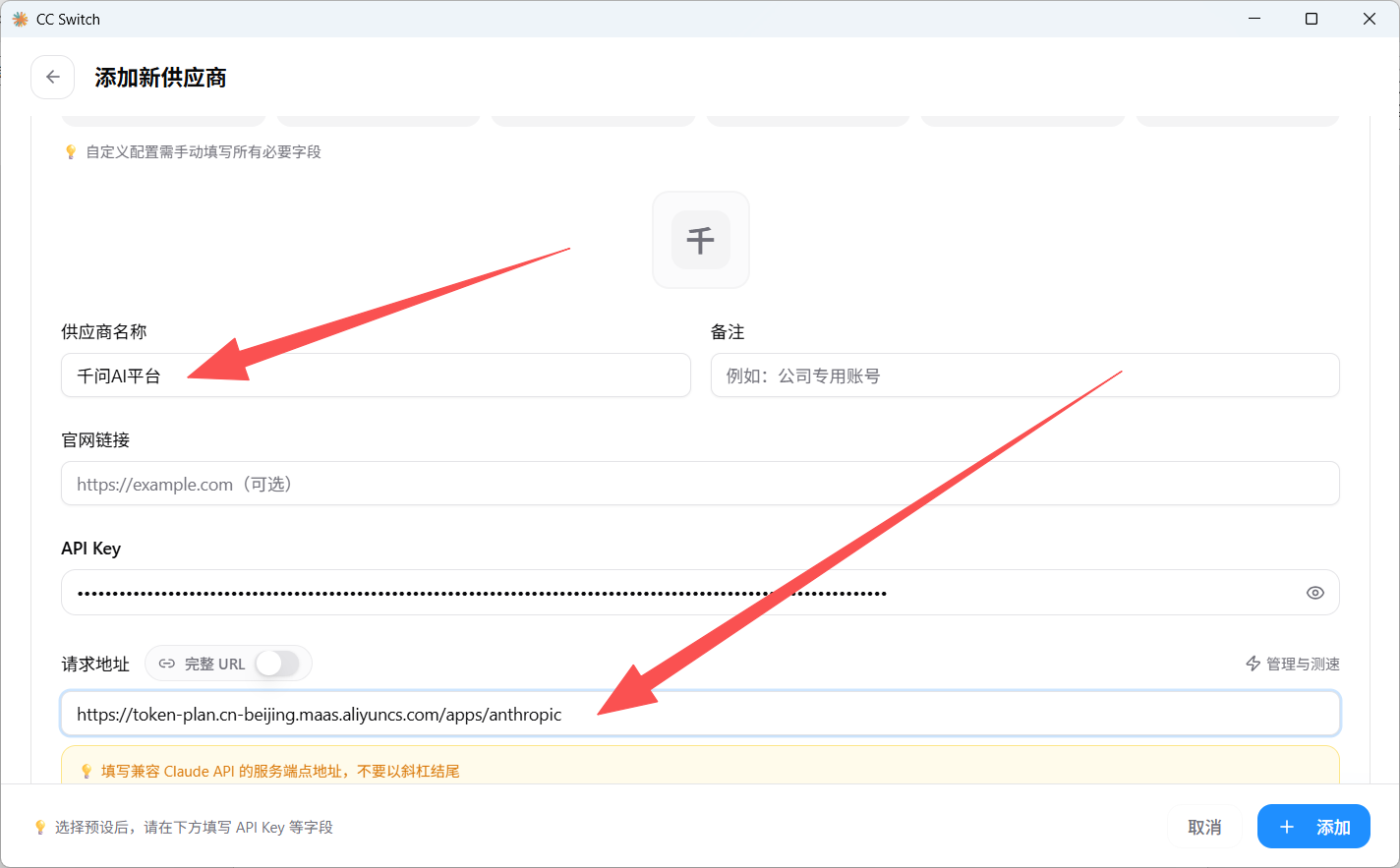Click the 供应商名称 field label
The image size is (1400, 868).
pyautogui.click(x=104, y=332)
